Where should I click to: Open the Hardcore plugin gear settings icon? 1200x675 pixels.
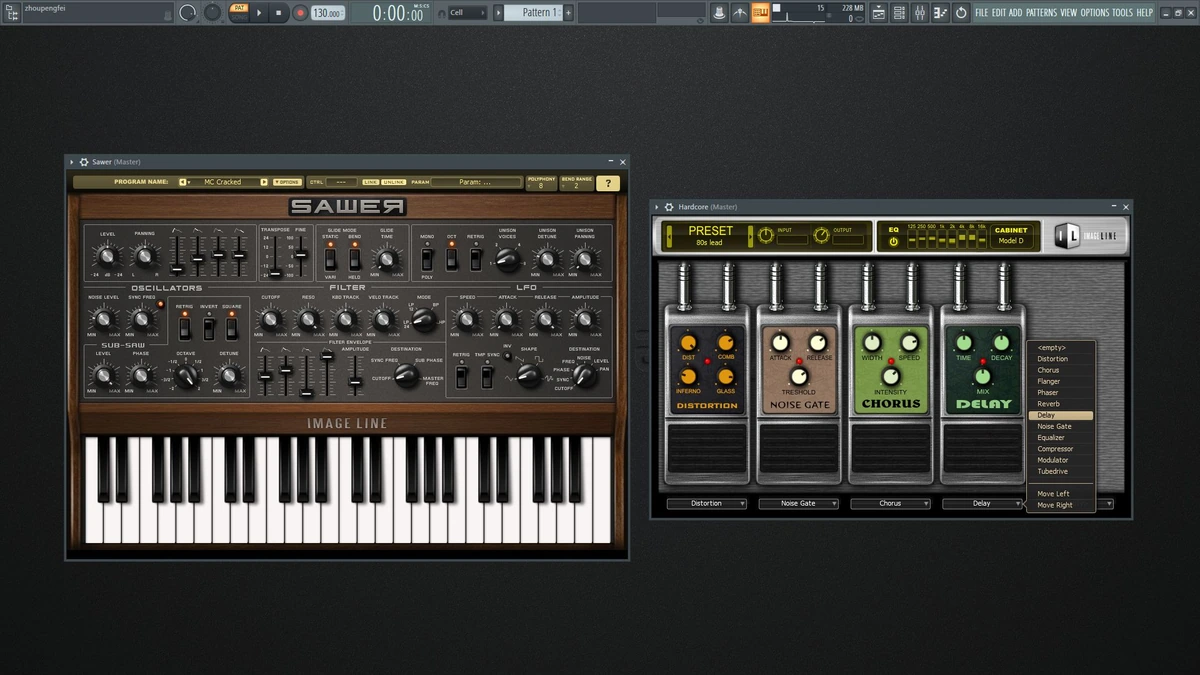click(670, 207)
